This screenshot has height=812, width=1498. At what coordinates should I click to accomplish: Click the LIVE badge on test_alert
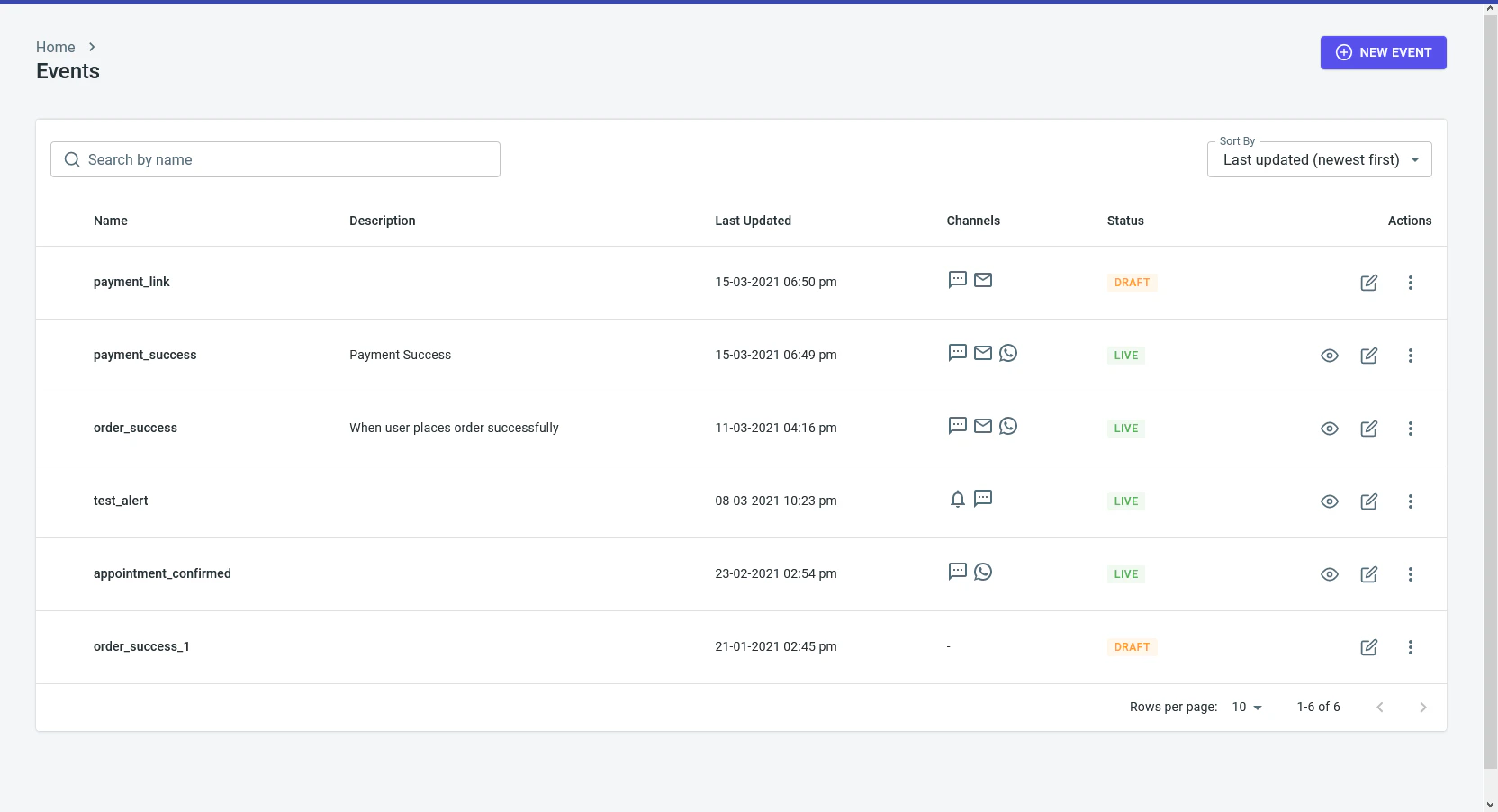click(1126, 501)
